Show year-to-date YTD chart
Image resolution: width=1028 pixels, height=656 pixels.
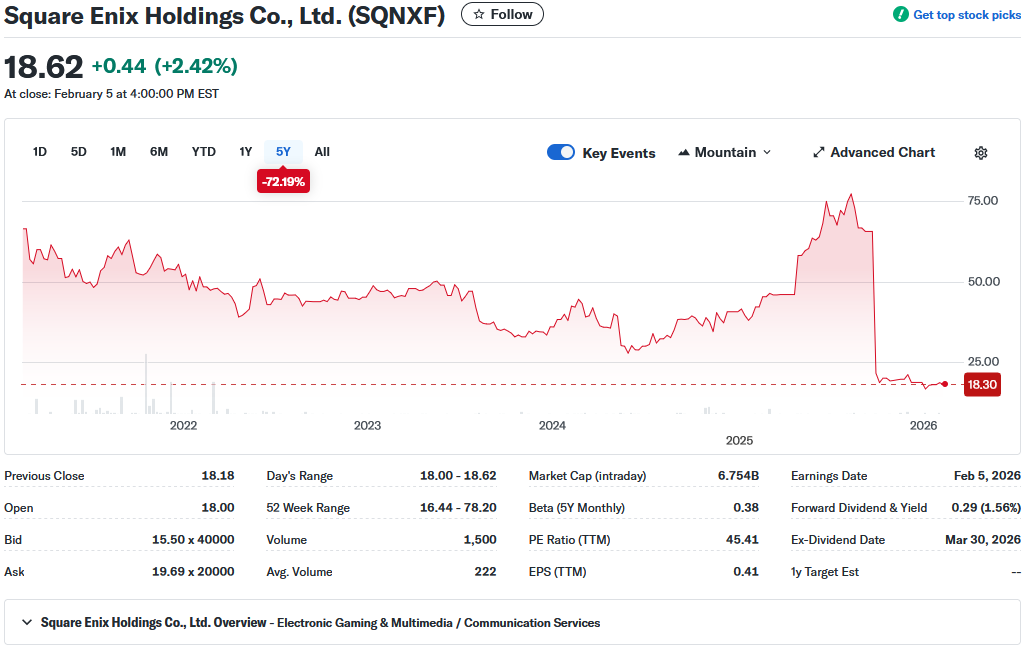point(203,152)
